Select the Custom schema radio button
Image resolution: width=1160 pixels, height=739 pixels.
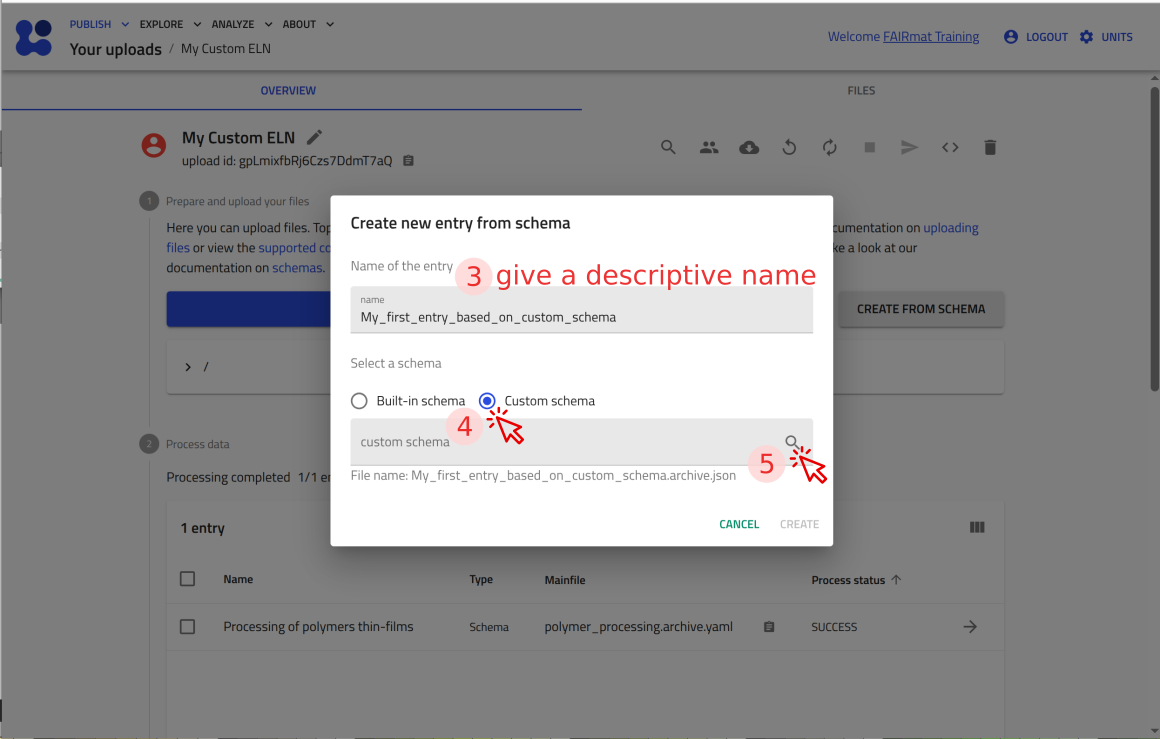487,401
